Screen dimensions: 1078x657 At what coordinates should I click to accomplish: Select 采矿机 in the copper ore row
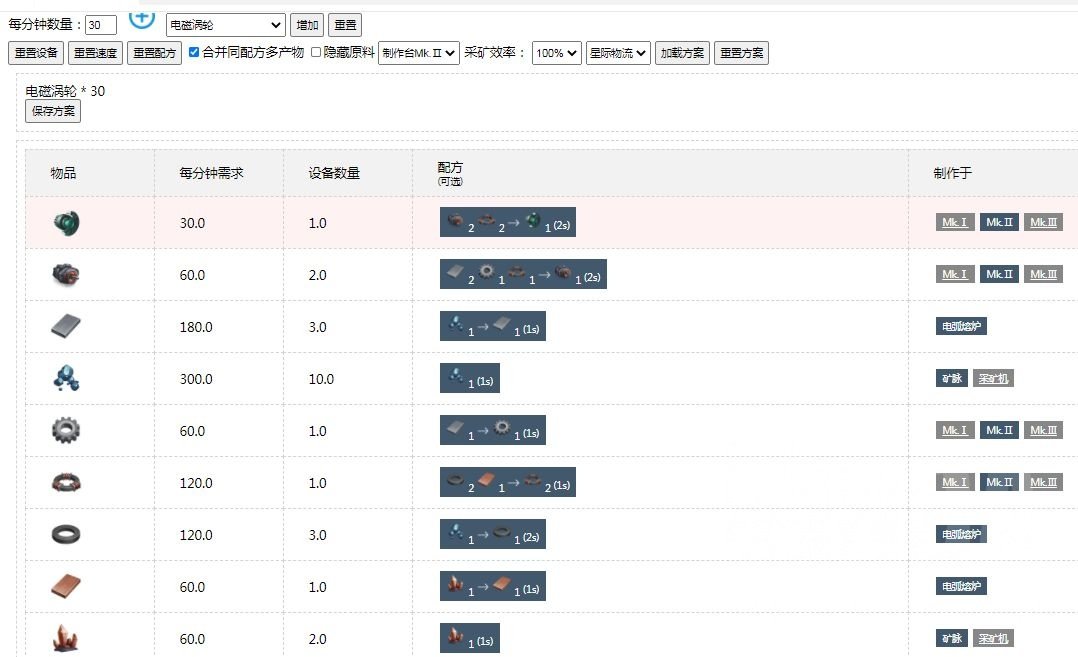(993, 638)
